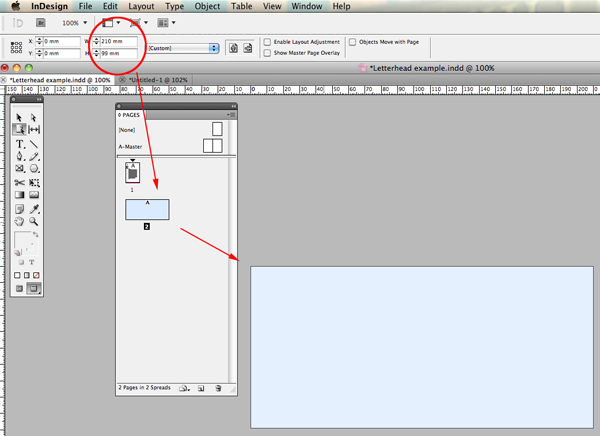Open the Pages panel flyout menu

coord(231,115)
